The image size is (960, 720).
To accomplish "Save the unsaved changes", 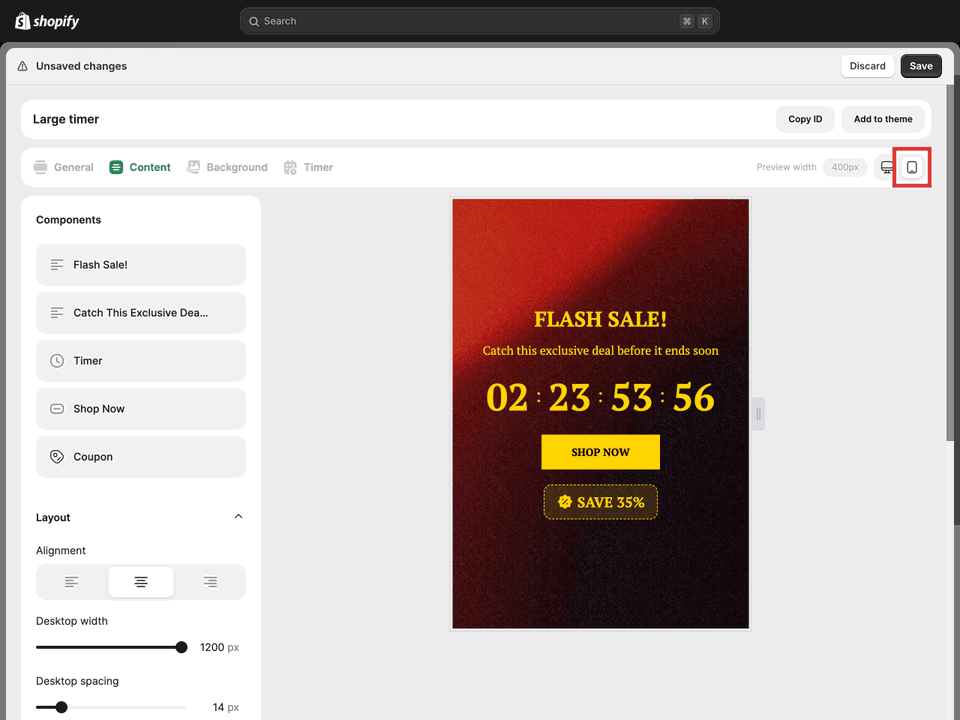I will tap(920, 65).
